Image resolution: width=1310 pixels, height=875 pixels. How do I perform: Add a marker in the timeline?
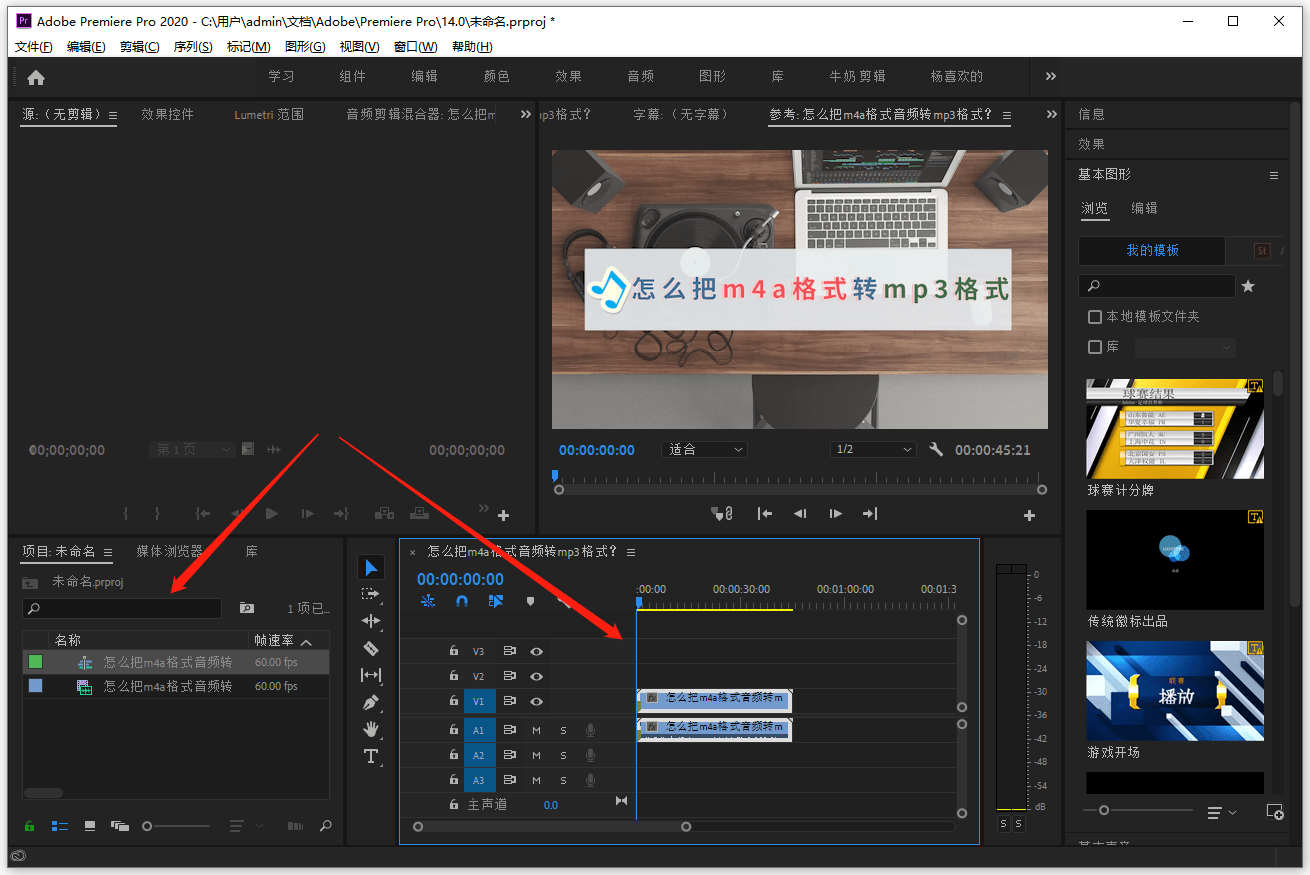click(x=530, y=601)
